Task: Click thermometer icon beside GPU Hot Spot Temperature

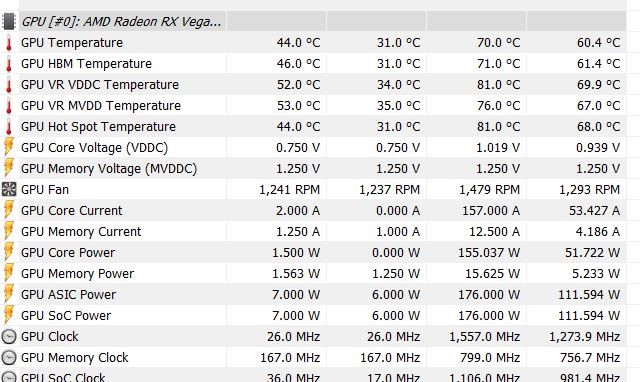Action: [x=9, y=127]
